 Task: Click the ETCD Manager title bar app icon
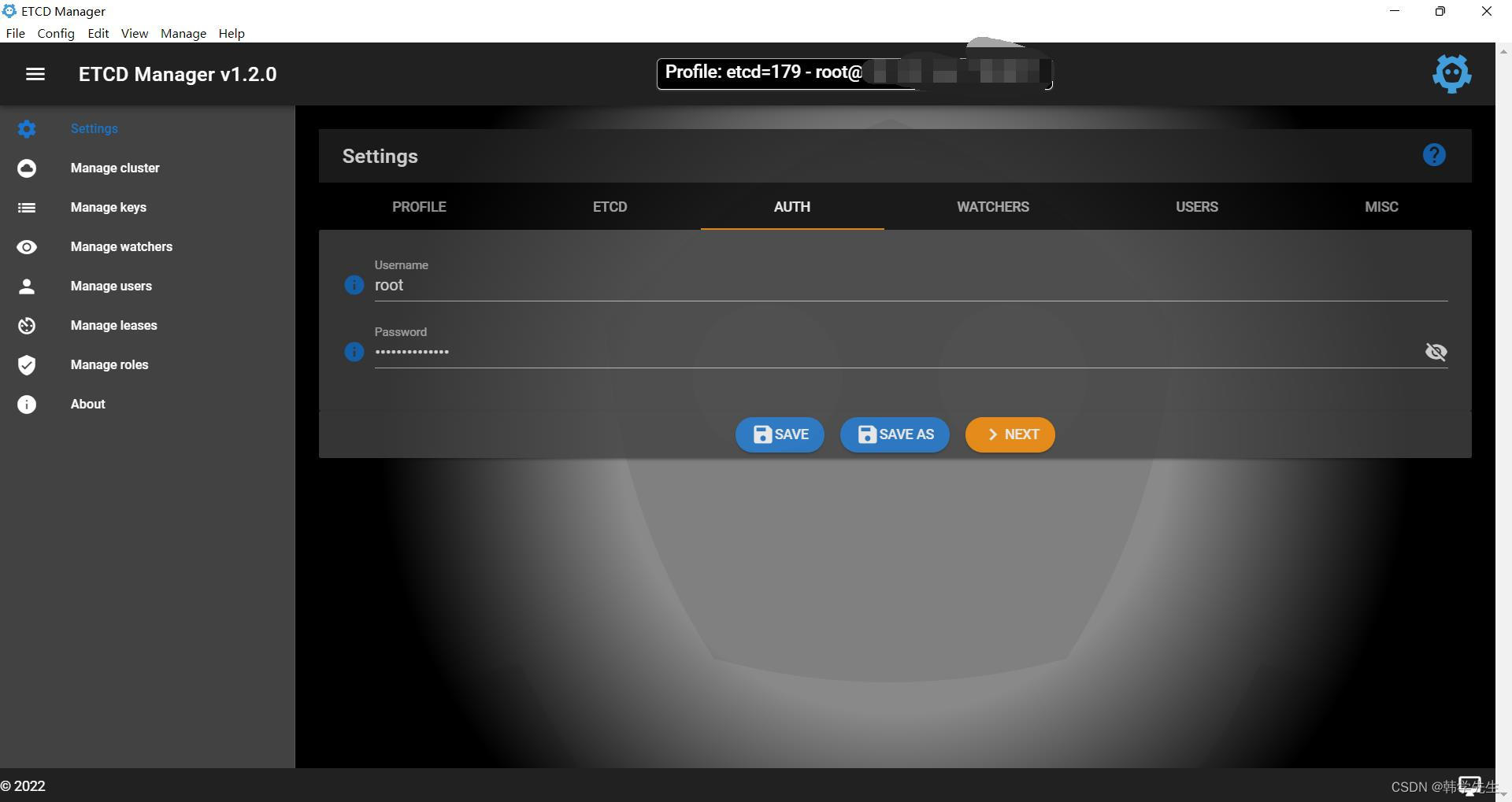[9, 11]
